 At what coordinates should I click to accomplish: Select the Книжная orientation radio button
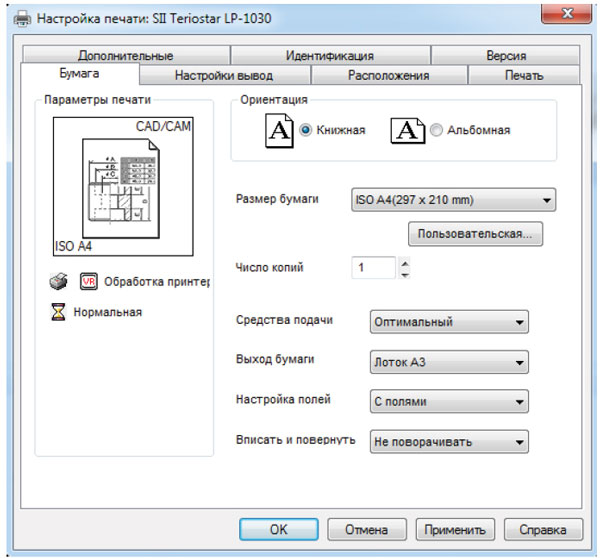pyautogui.click(x=306, y=130)
